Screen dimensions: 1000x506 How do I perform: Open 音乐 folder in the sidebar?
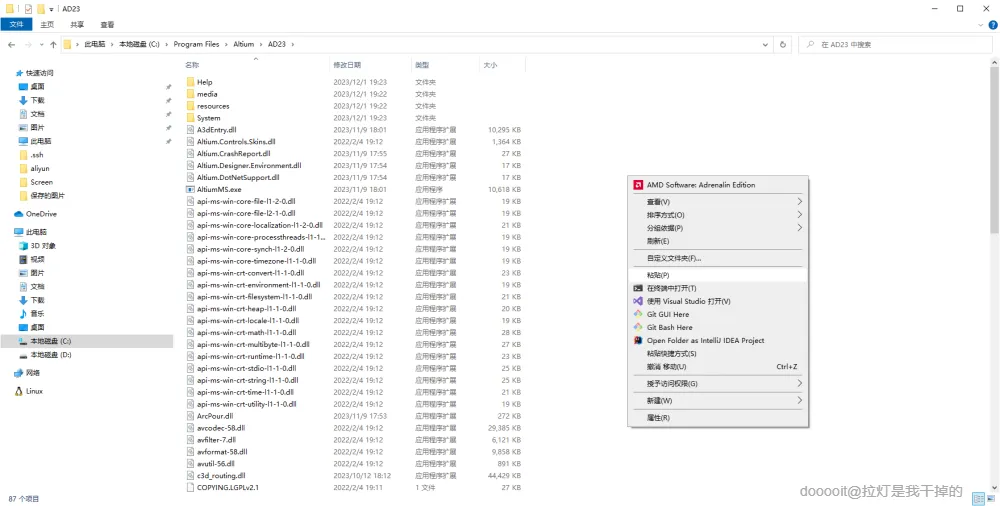[32, 313]
